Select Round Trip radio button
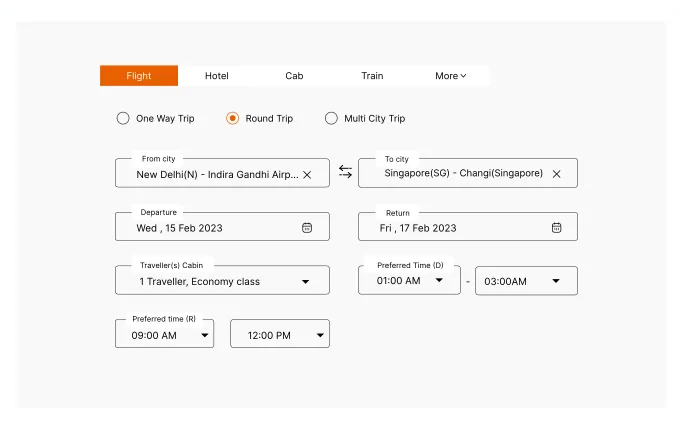This screenshot has height=431, width=682. tap(232, 118)
